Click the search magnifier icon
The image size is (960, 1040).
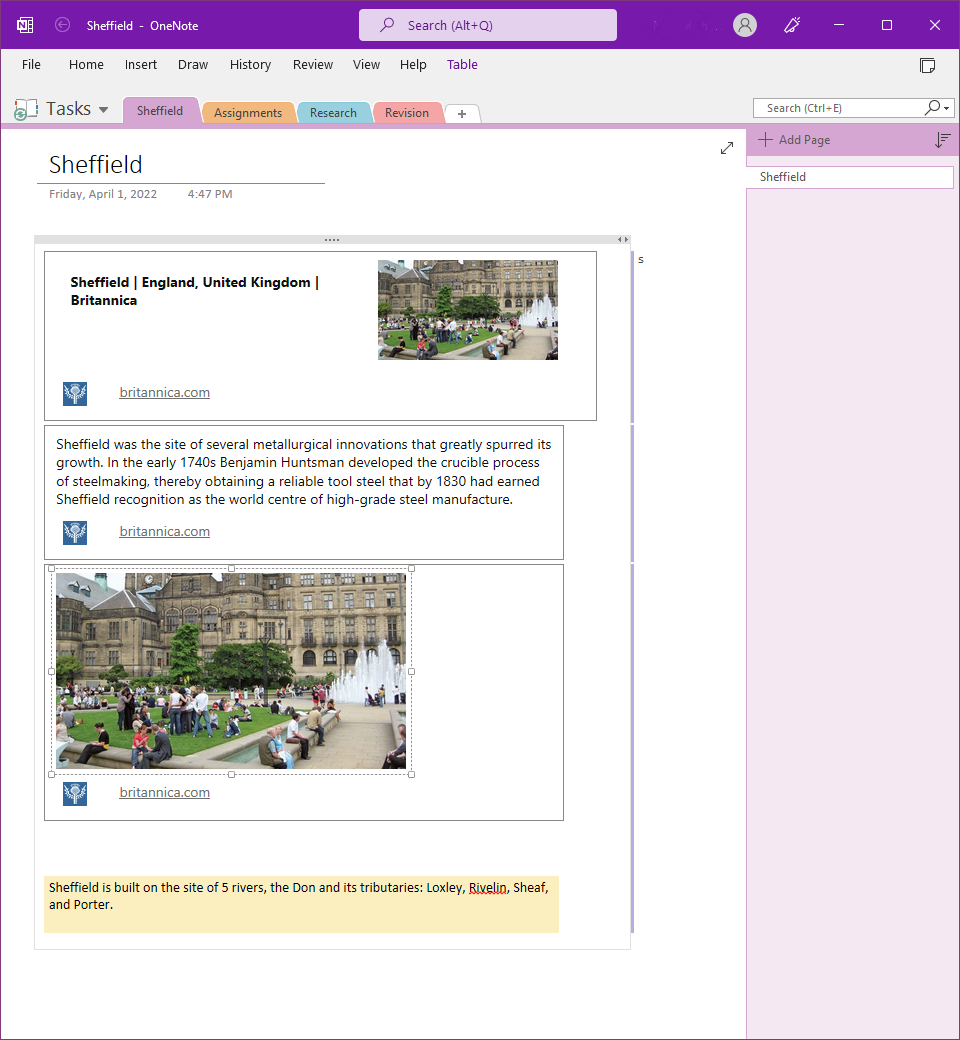tap(932, 107)
